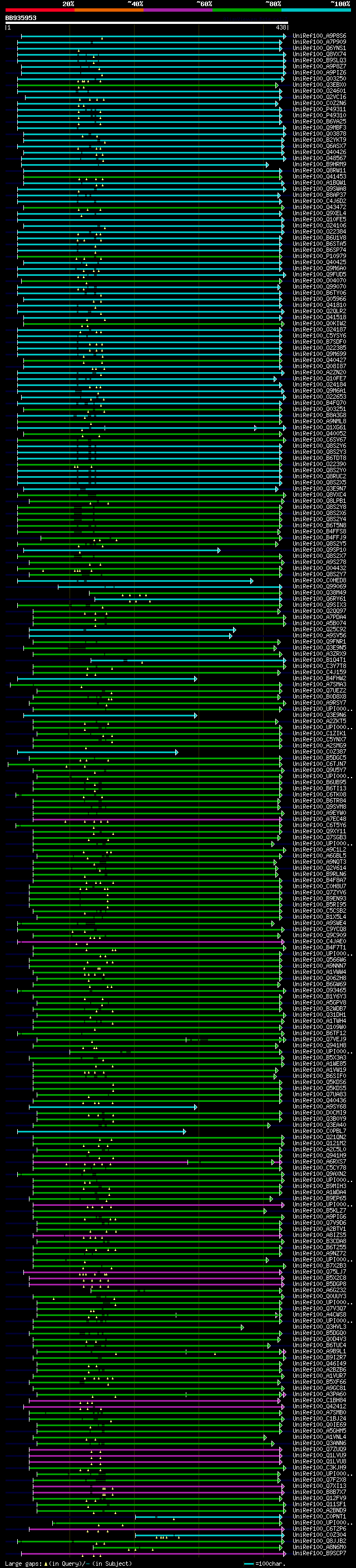Open the UniRef100_B4FHW2 entry
The height and width of the screenshot is (1568, 356).
319,679
